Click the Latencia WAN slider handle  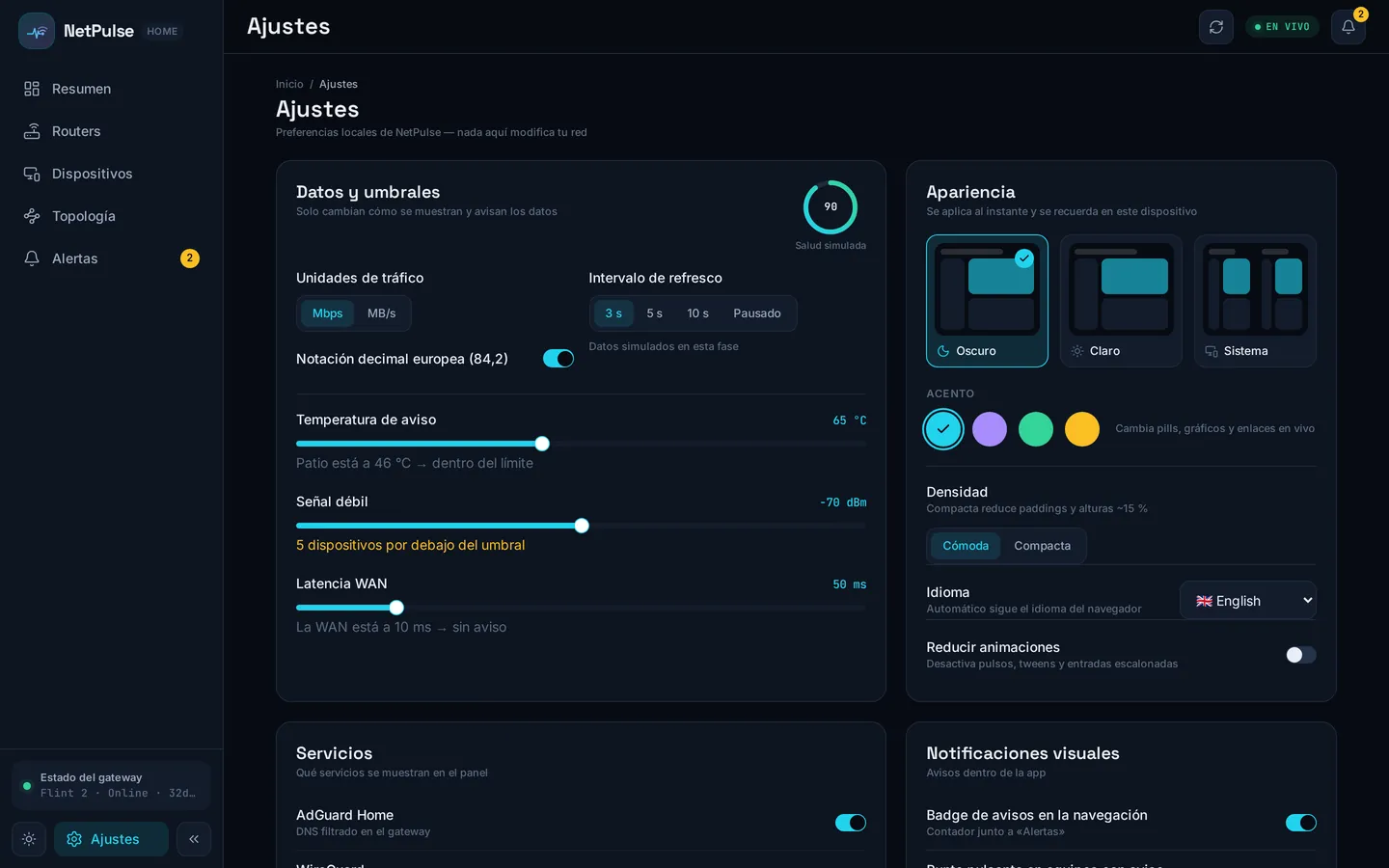(x=396, y=608)
